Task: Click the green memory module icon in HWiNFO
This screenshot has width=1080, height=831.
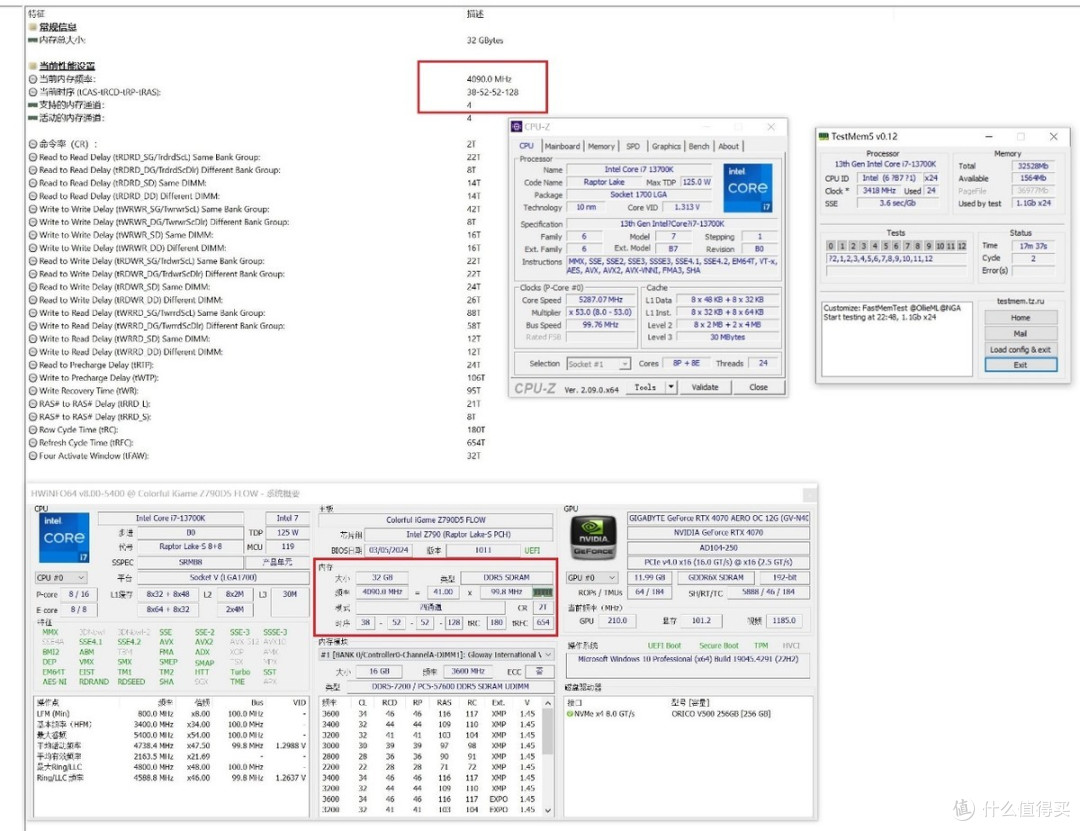Action: tap(543, 592)
